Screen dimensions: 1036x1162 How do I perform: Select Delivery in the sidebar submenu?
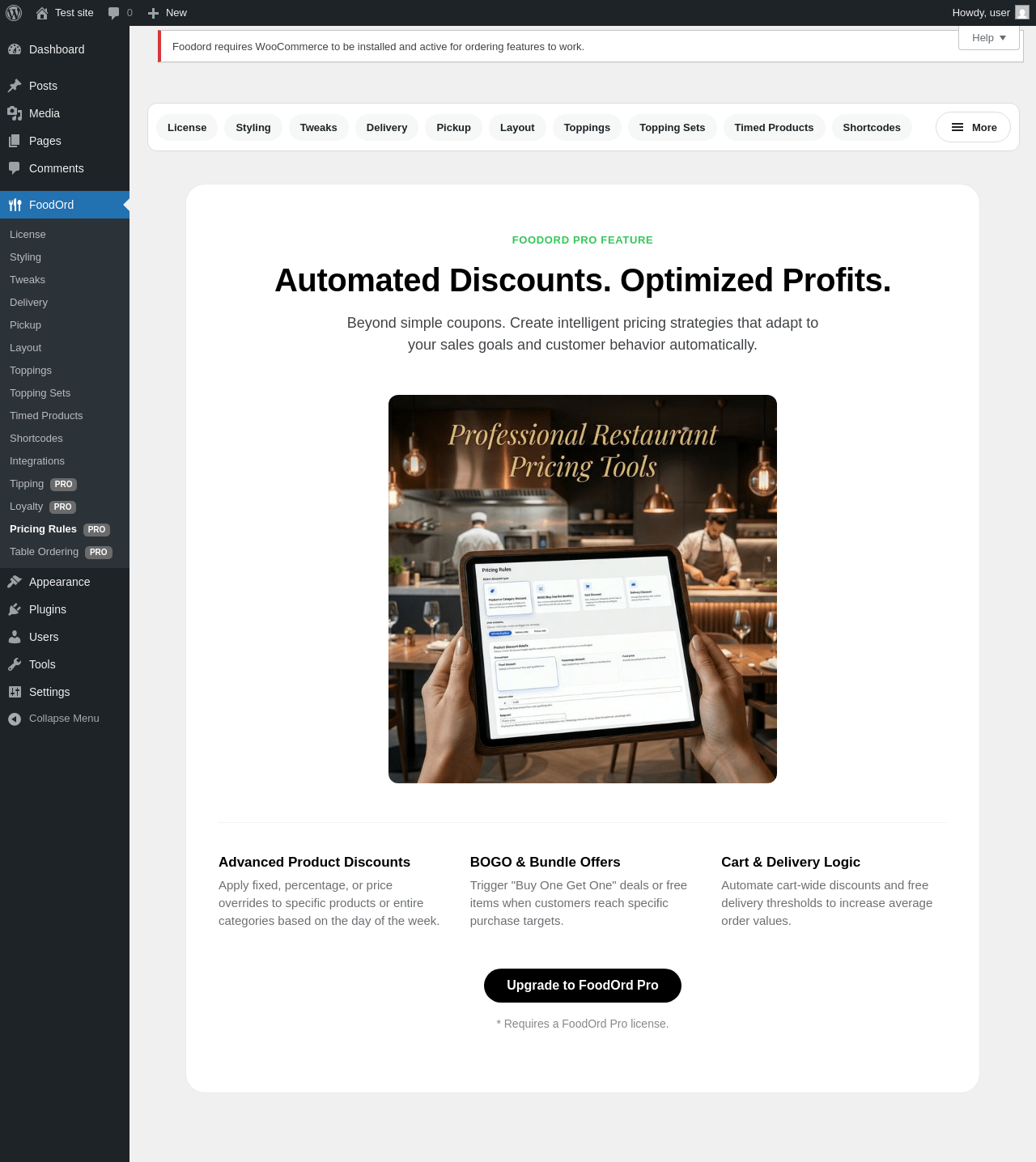coord(65,303)
